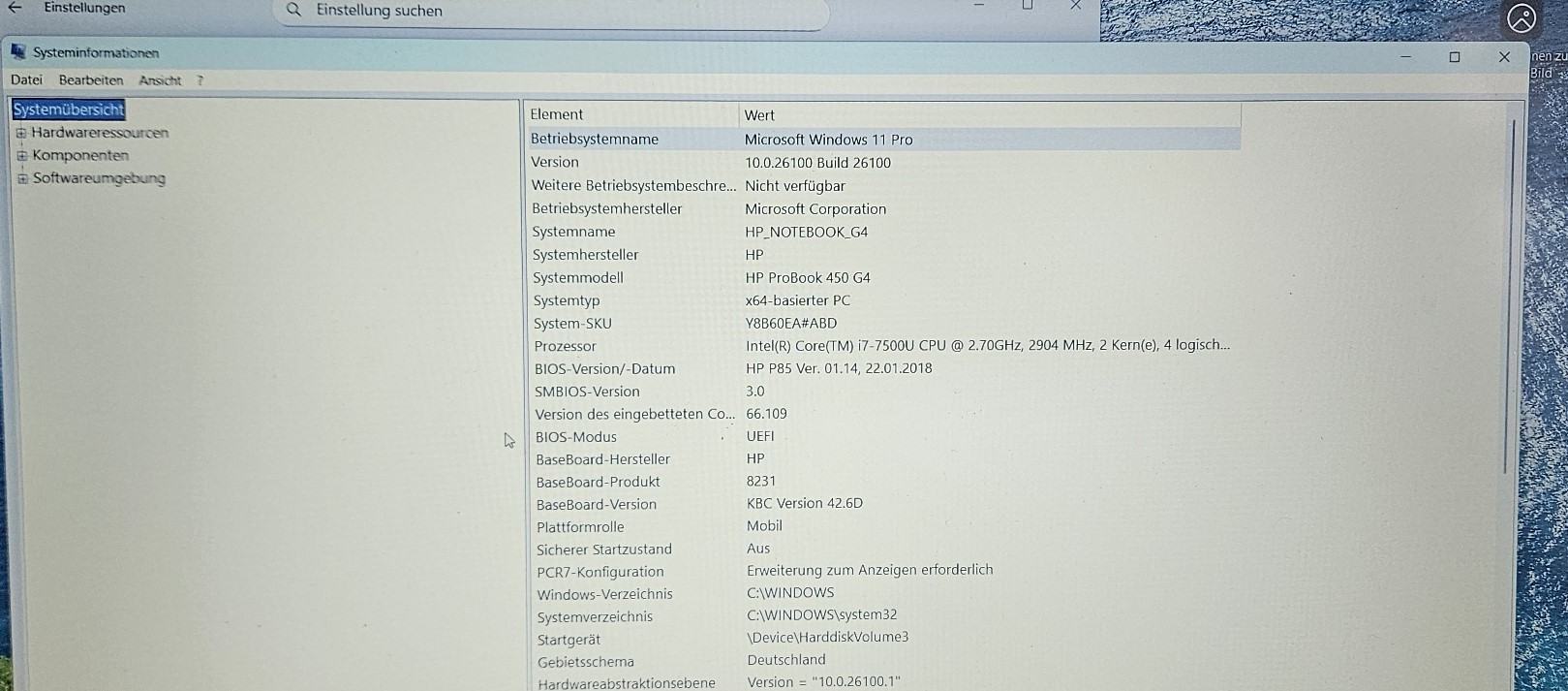Minimize the Systeminformationen window

pos(1405,57)
